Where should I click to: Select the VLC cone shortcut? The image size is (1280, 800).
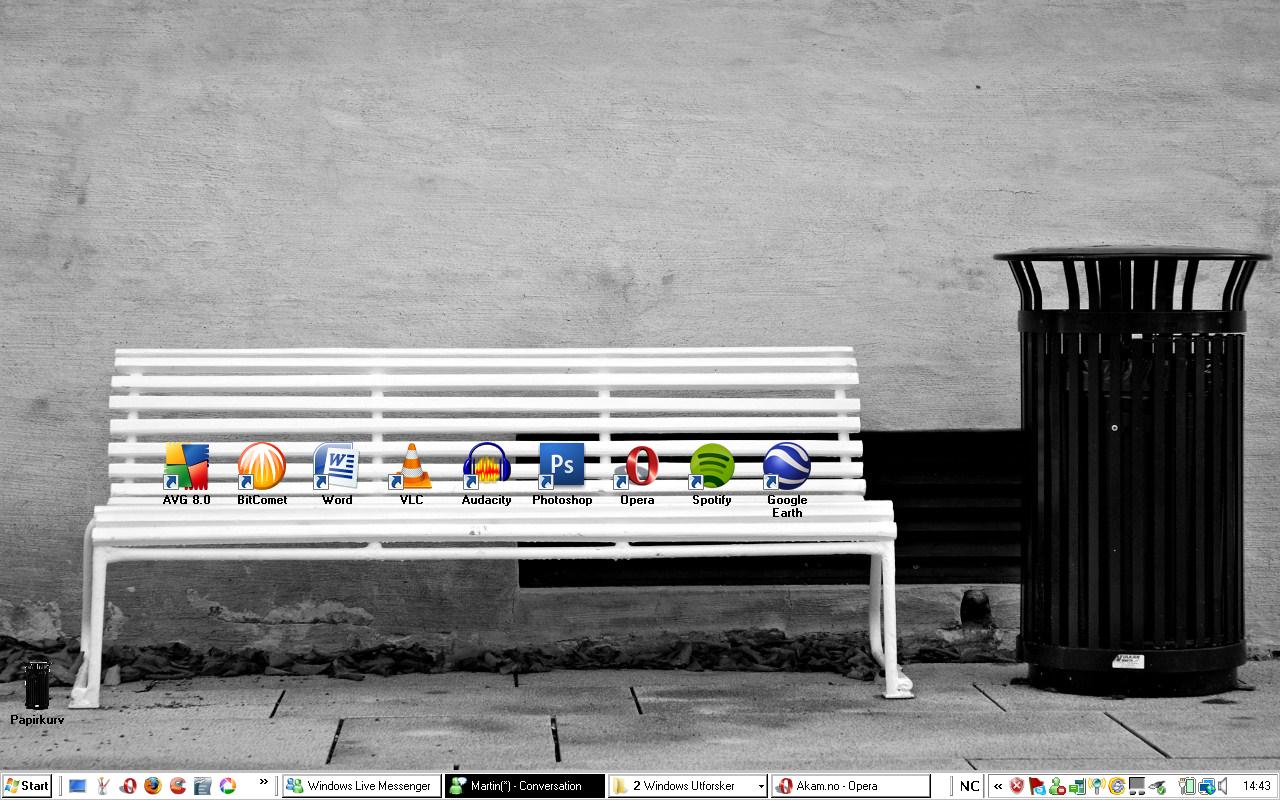coord(411,474)
